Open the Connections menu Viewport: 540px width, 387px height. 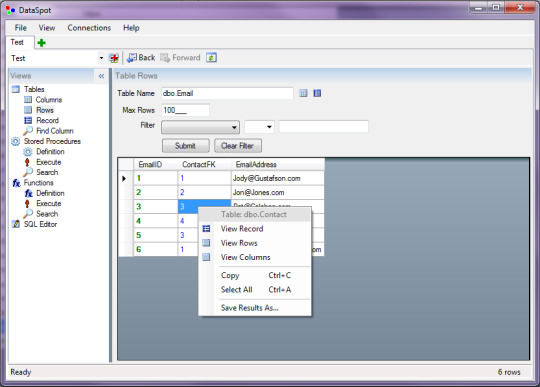pos(89,28)
